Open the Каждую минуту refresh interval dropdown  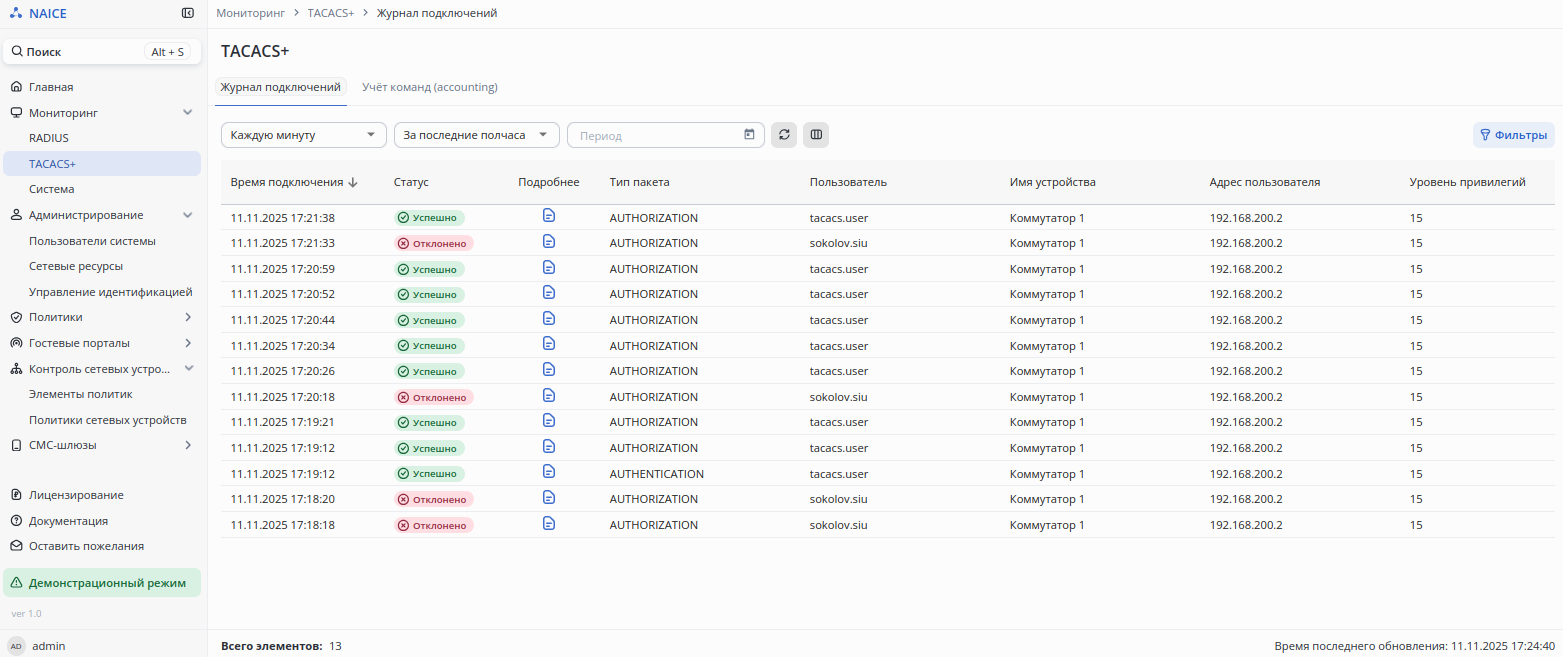coord(303,135)
